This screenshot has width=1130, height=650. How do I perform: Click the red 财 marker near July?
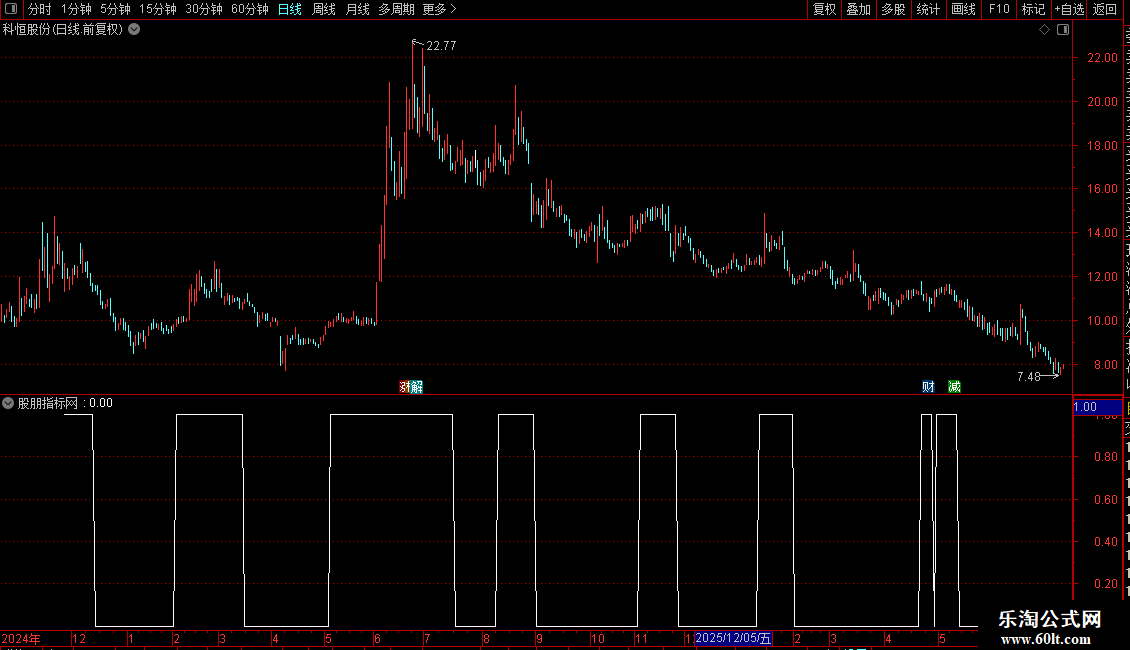click(404, 387)
